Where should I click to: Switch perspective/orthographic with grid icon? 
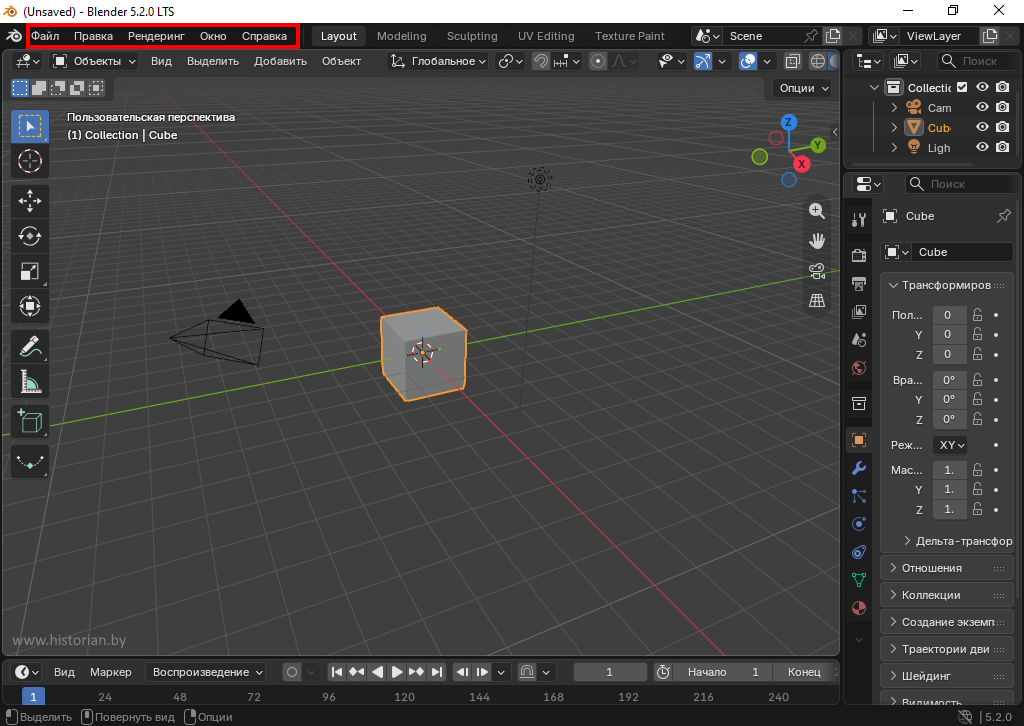[817, 300]
